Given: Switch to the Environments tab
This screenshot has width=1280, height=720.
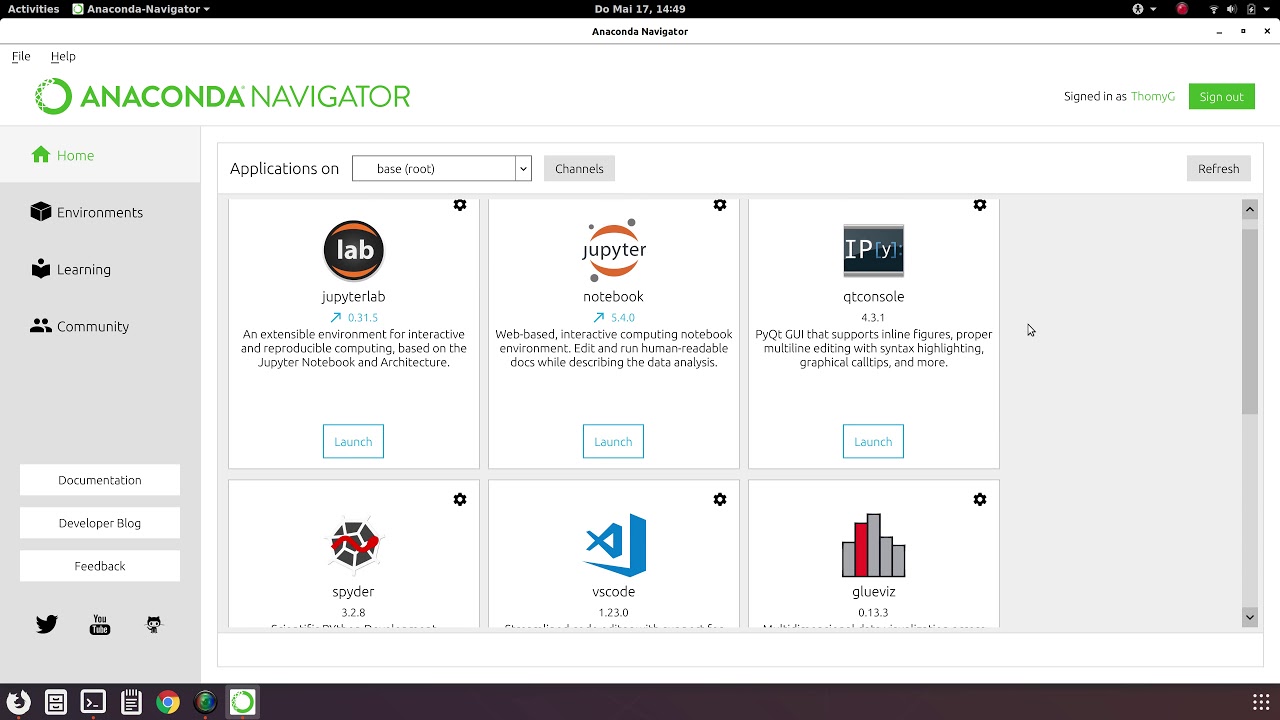Looking at the screenshot, I should pyautogui.click(x=100, y=212).
